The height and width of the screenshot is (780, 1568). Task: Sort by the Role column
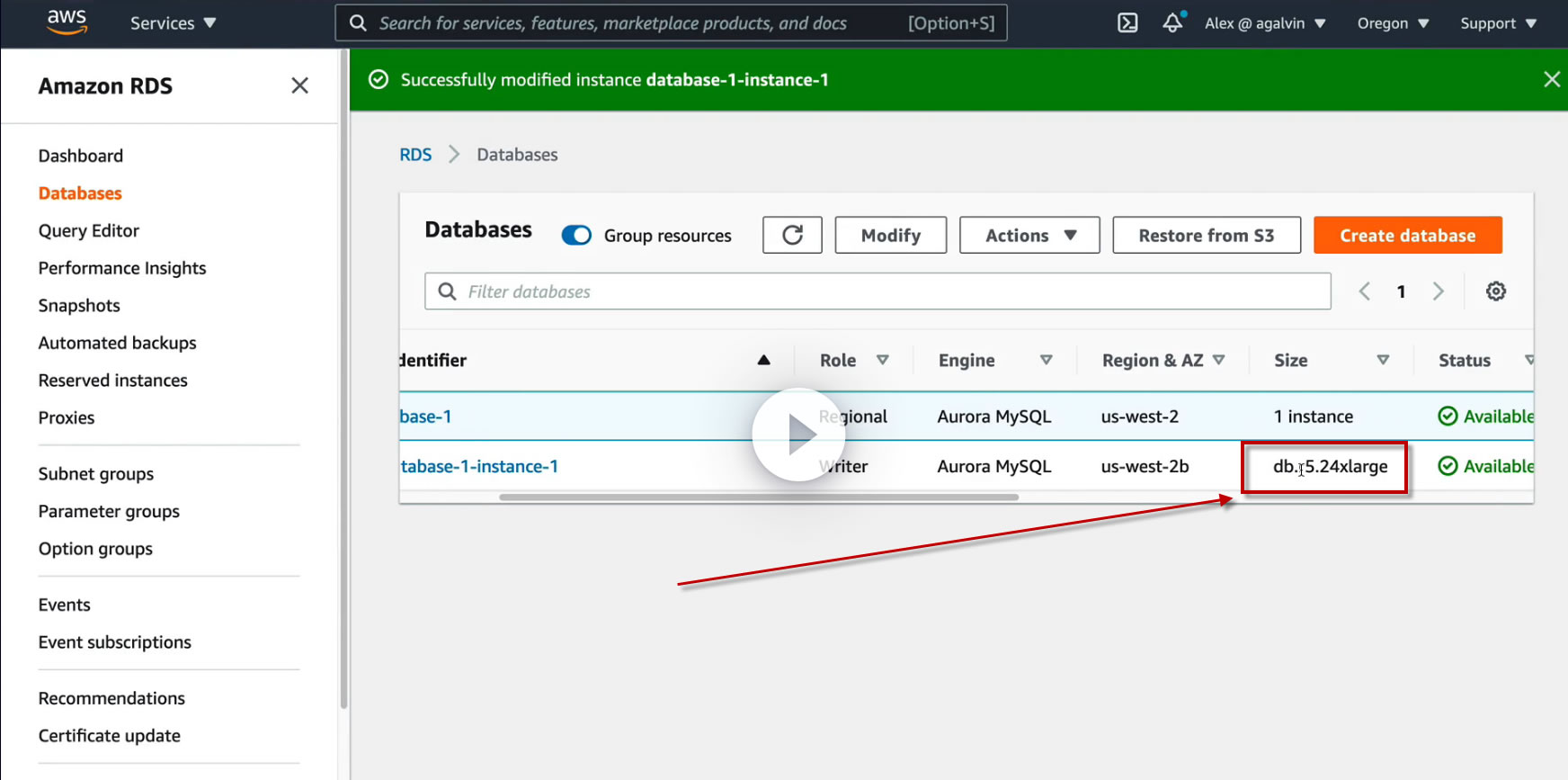[883, 360]
